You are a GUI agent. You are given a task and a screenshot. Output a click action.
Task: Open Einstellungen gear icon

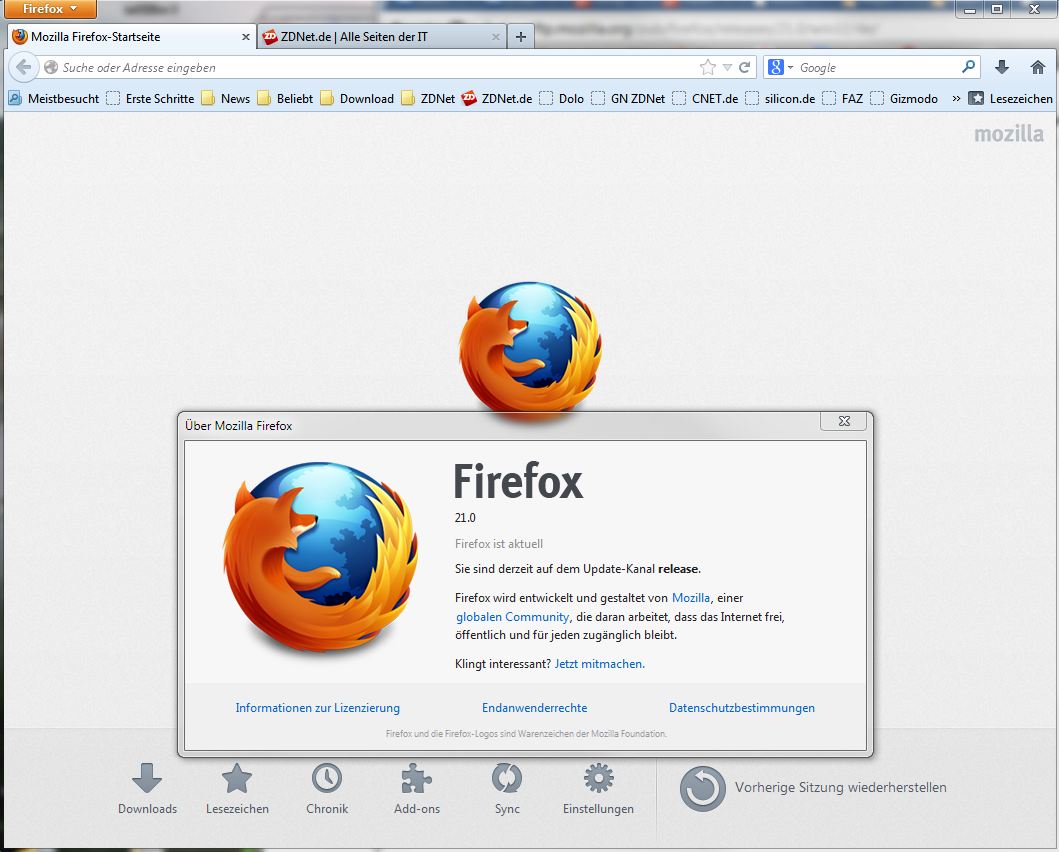[598, 789]
